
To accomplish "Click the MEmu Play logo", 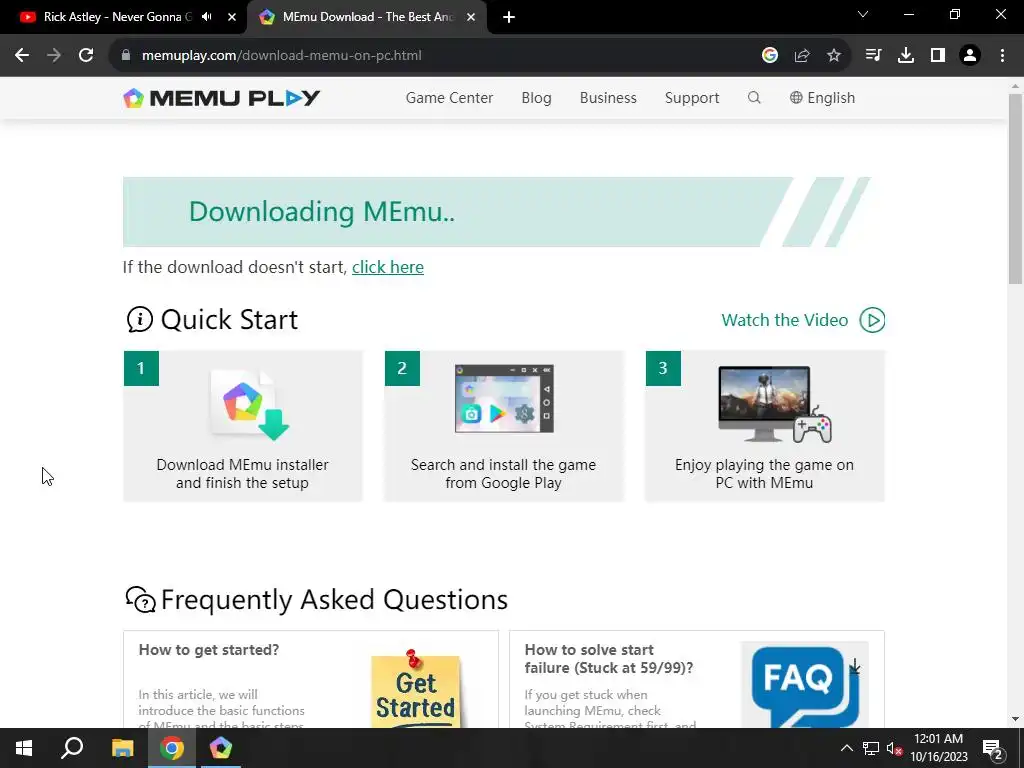I will 221,98.
